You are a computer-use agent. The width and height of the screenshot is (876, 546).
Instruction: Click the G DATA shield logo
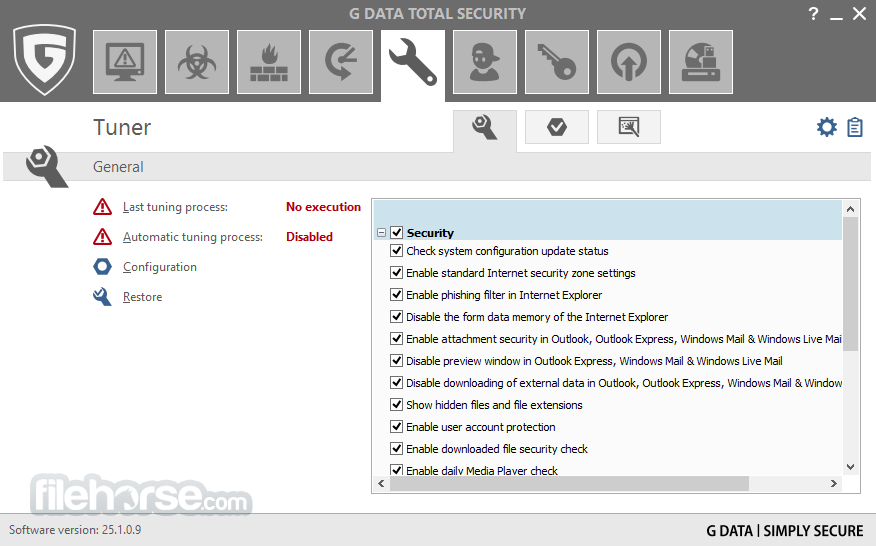pyautogui.click(x=45, y=60)
